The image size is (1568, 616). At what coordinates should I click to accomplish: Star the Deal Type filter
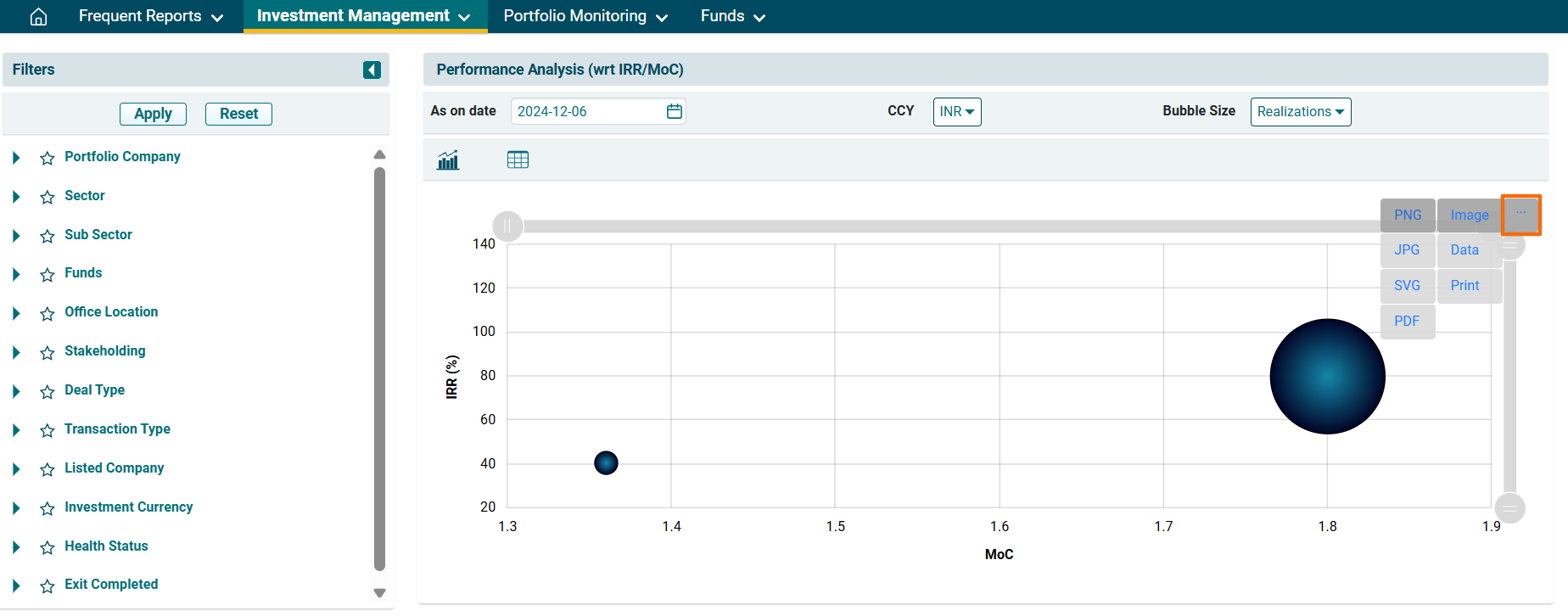point(48,391)
